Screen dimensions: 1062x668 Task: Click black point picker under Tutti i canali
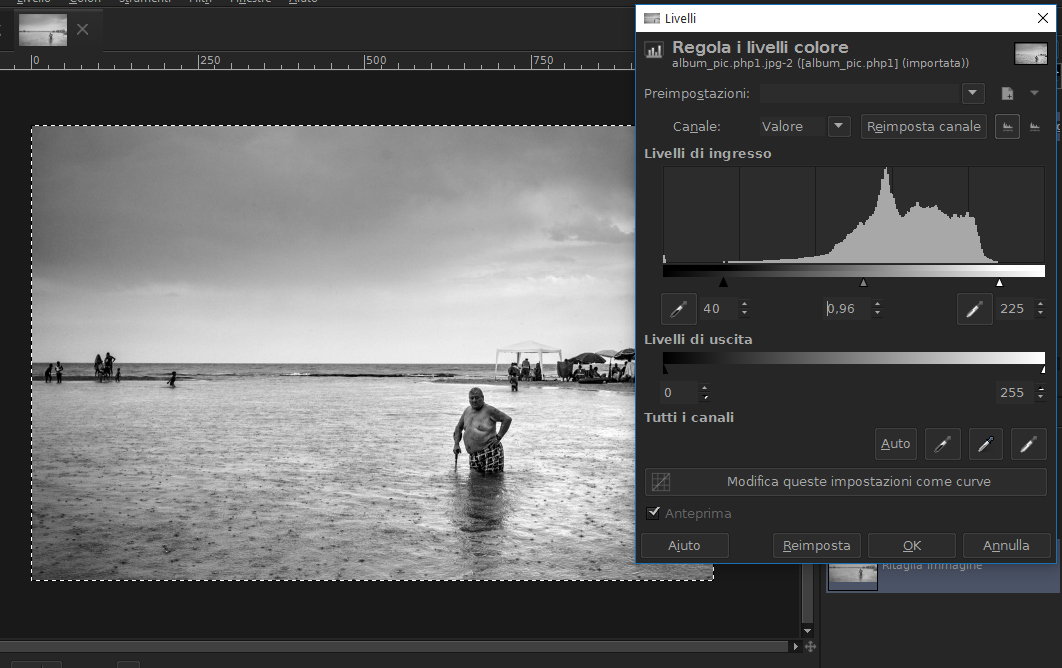click(941, 444)
